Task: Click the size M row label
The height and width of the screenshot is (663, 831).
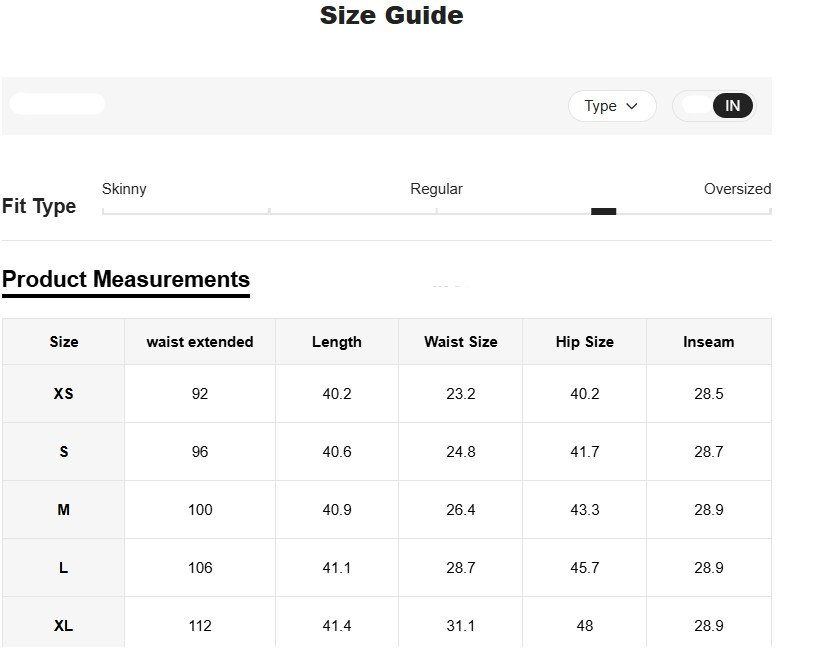Action: [x=63, y=509]
